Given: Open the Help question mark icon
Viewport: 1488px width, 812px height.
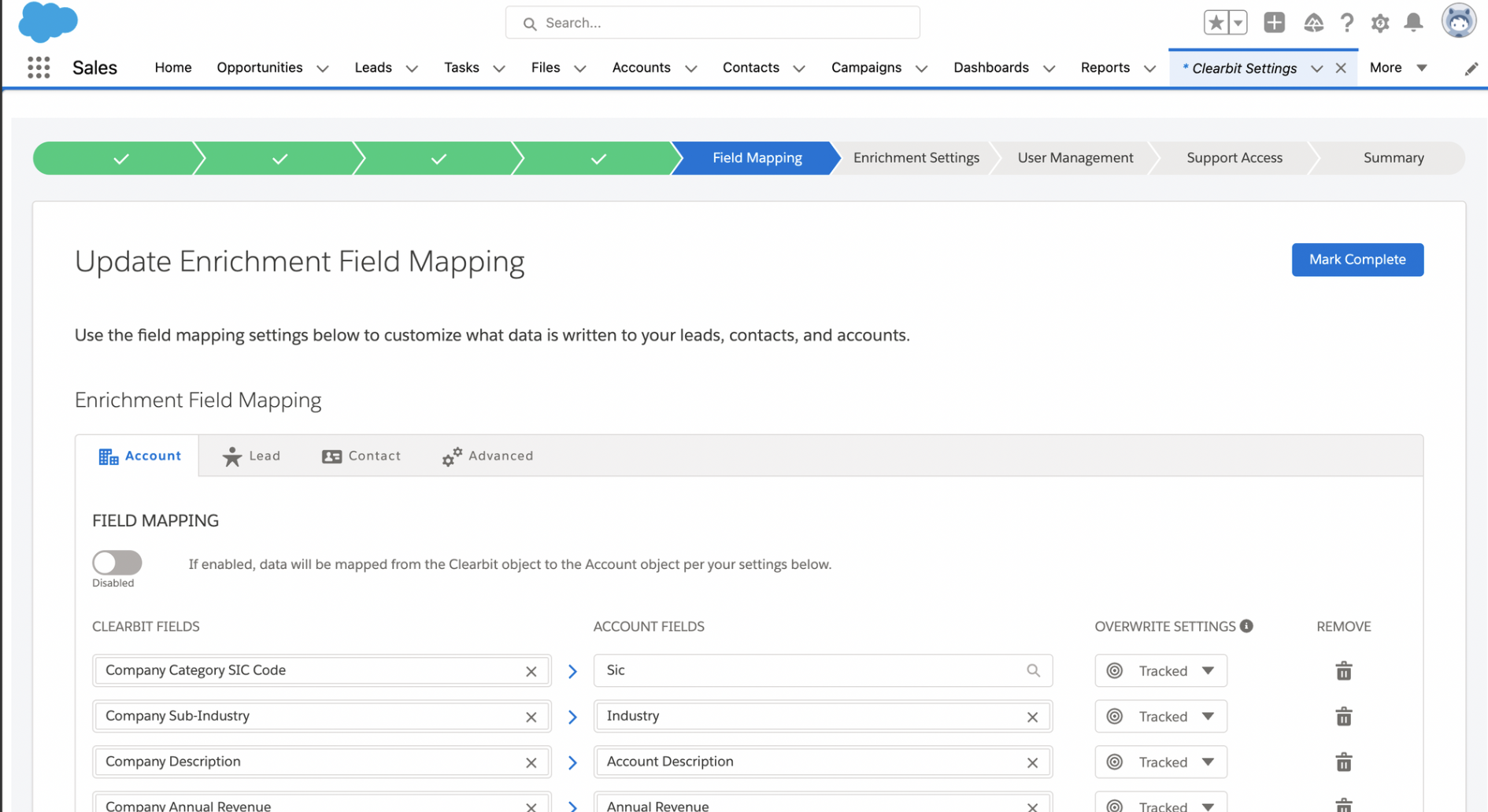Looking at the screenshot, I should coord(1347,23).
